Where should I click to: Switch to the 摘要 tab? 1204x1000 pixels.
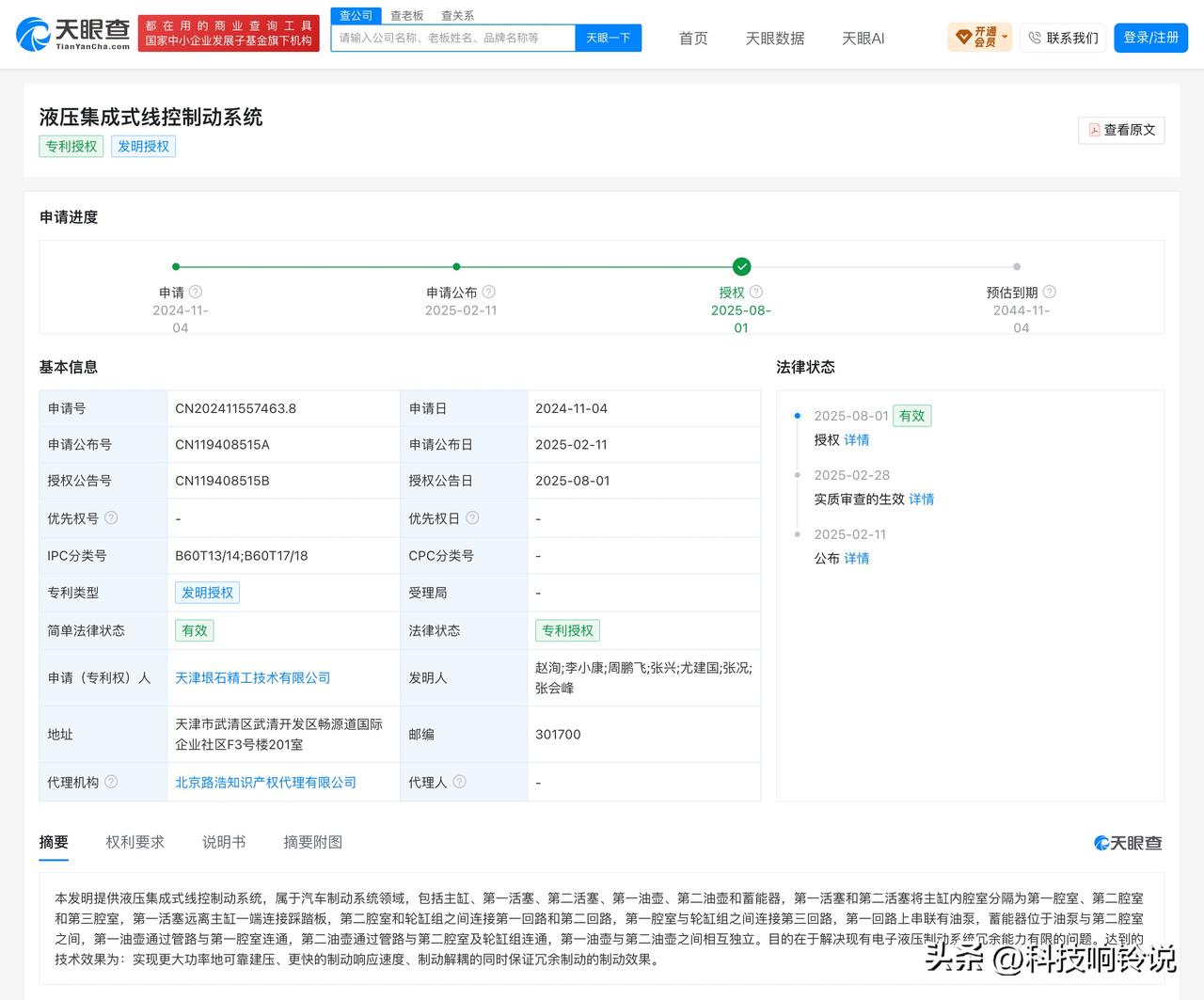coord(54,842)
